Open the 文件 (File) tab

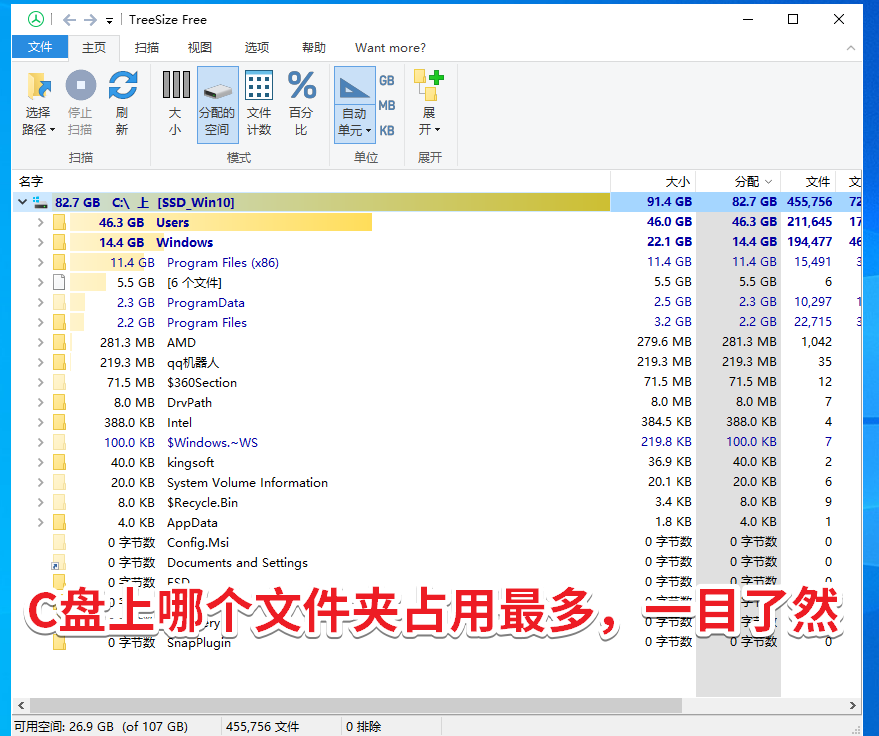point(40,47)
